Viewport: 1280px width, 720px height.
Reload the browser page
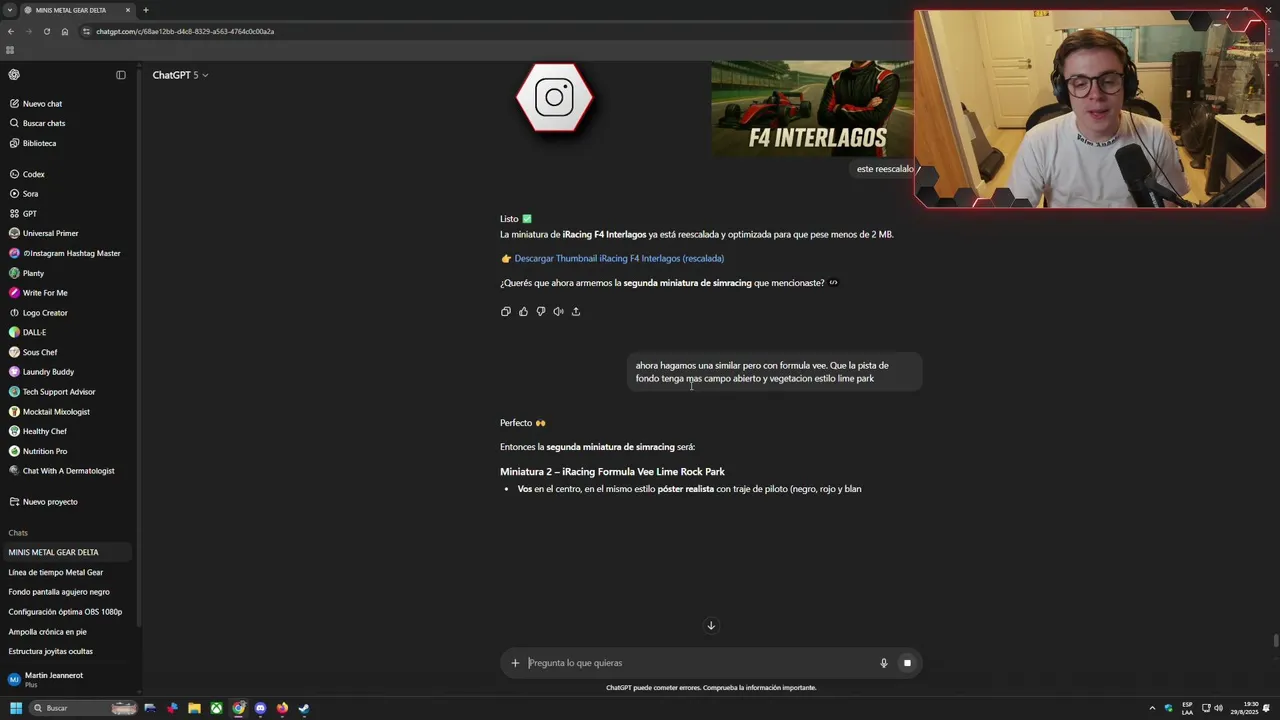coord(47,31)
